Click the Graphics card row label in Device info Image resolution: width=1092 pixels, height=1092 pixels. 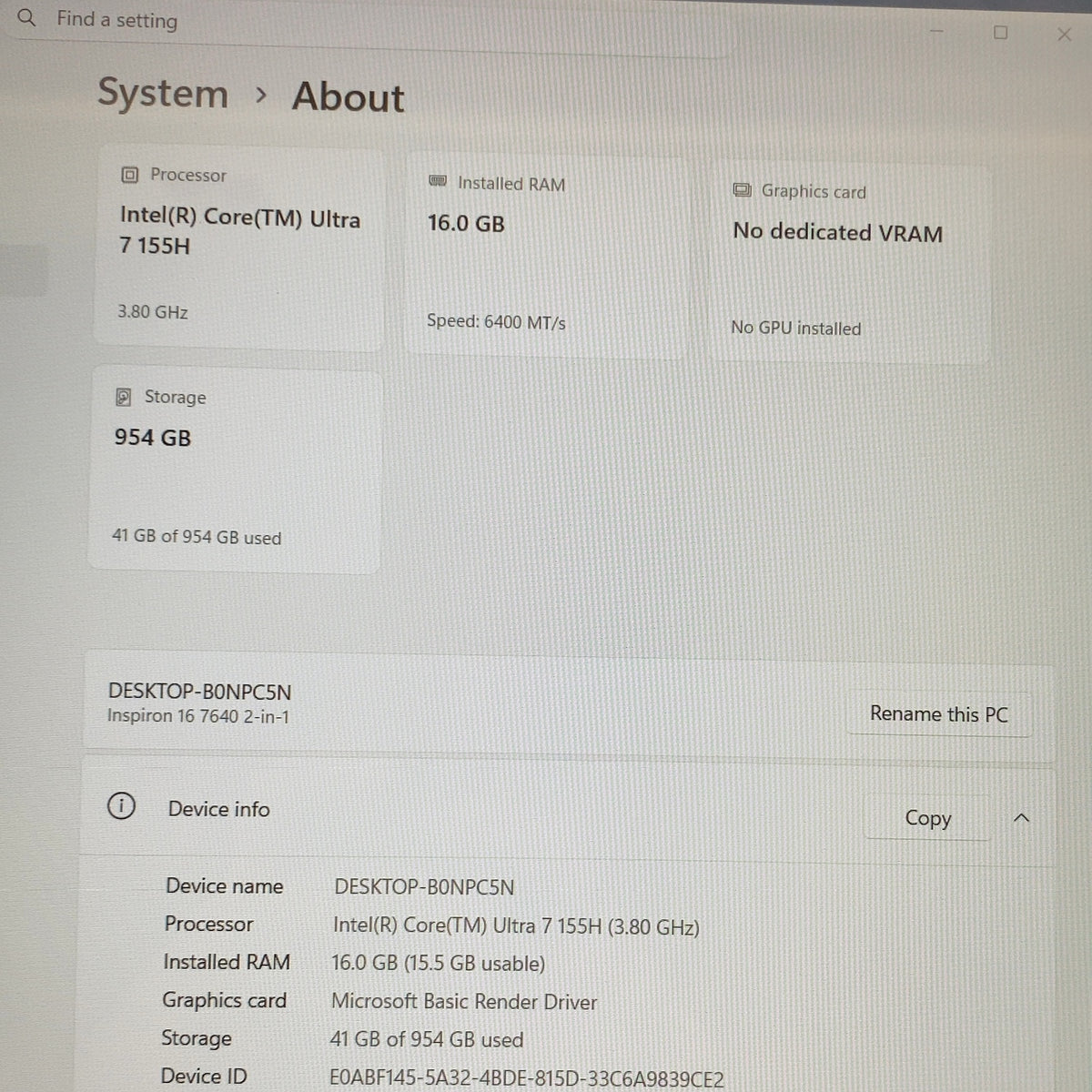[224, 1000]
